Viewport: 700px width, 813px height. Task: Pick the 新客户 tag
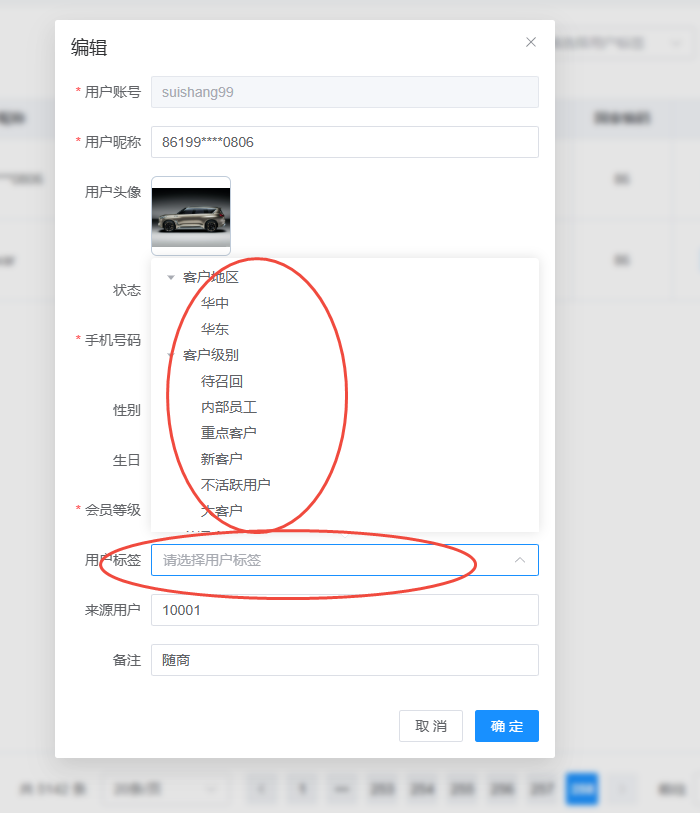(x=222, y=459)
